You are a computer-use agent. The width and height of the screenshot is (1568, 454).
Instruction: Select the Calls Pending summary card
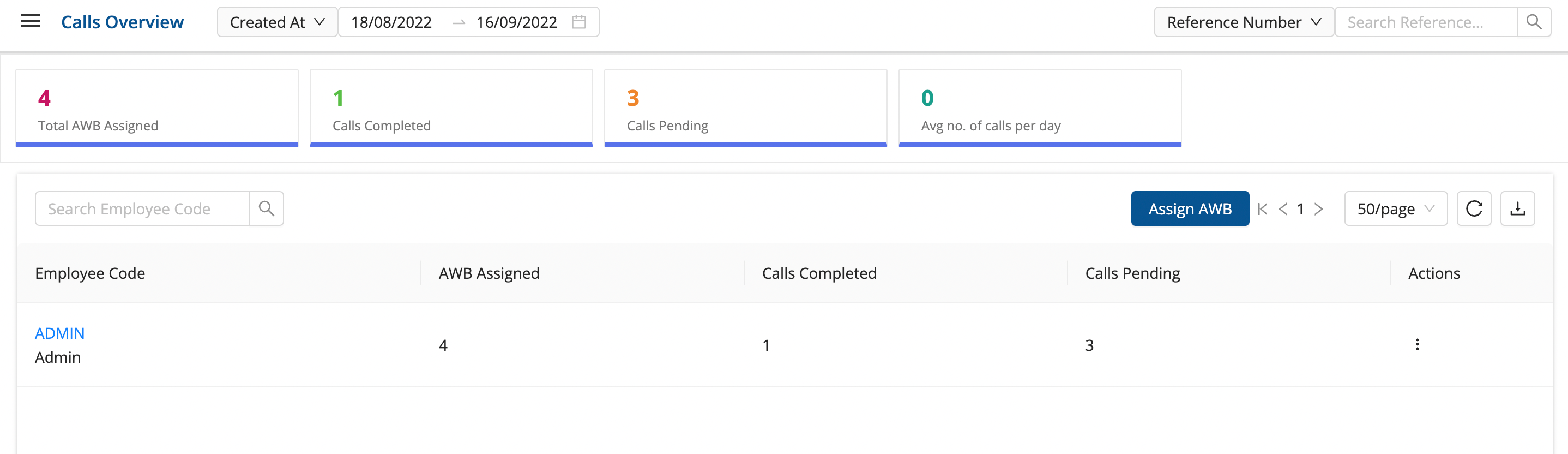(745, 108)
